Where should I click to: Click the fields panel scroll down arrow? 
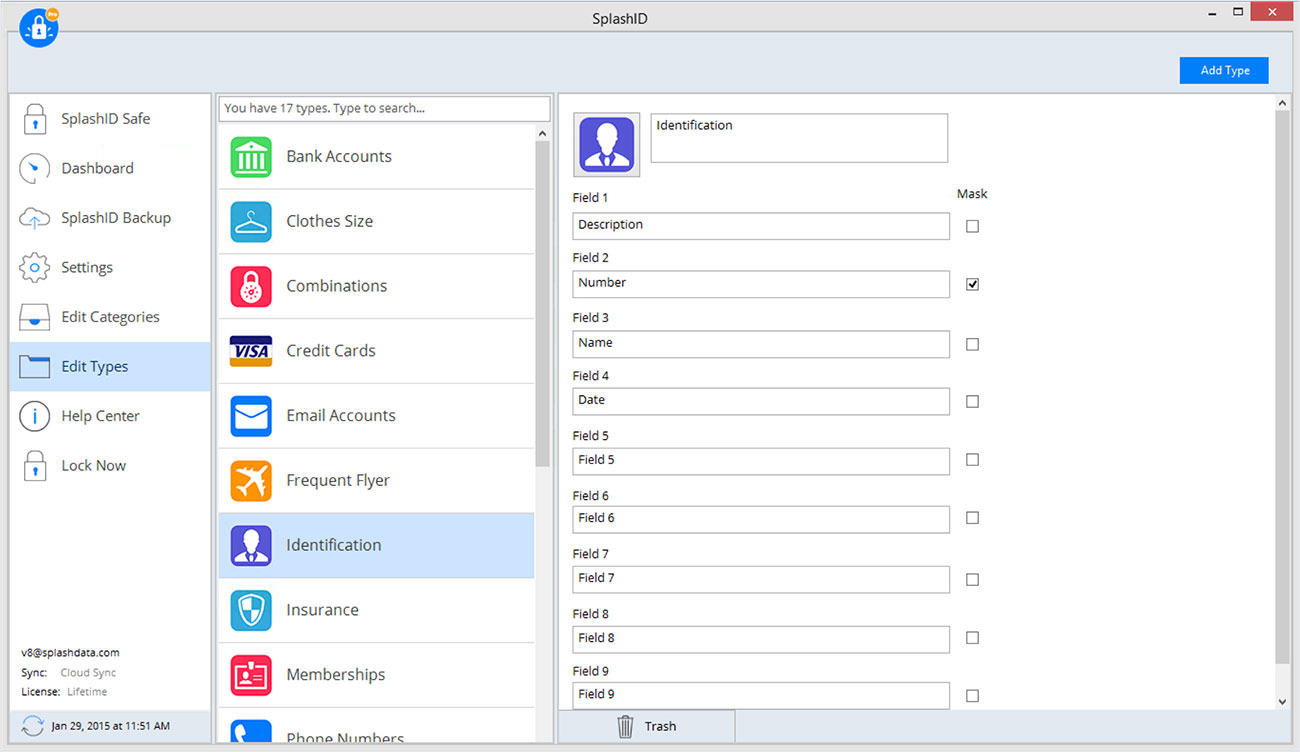[1283, 702]
